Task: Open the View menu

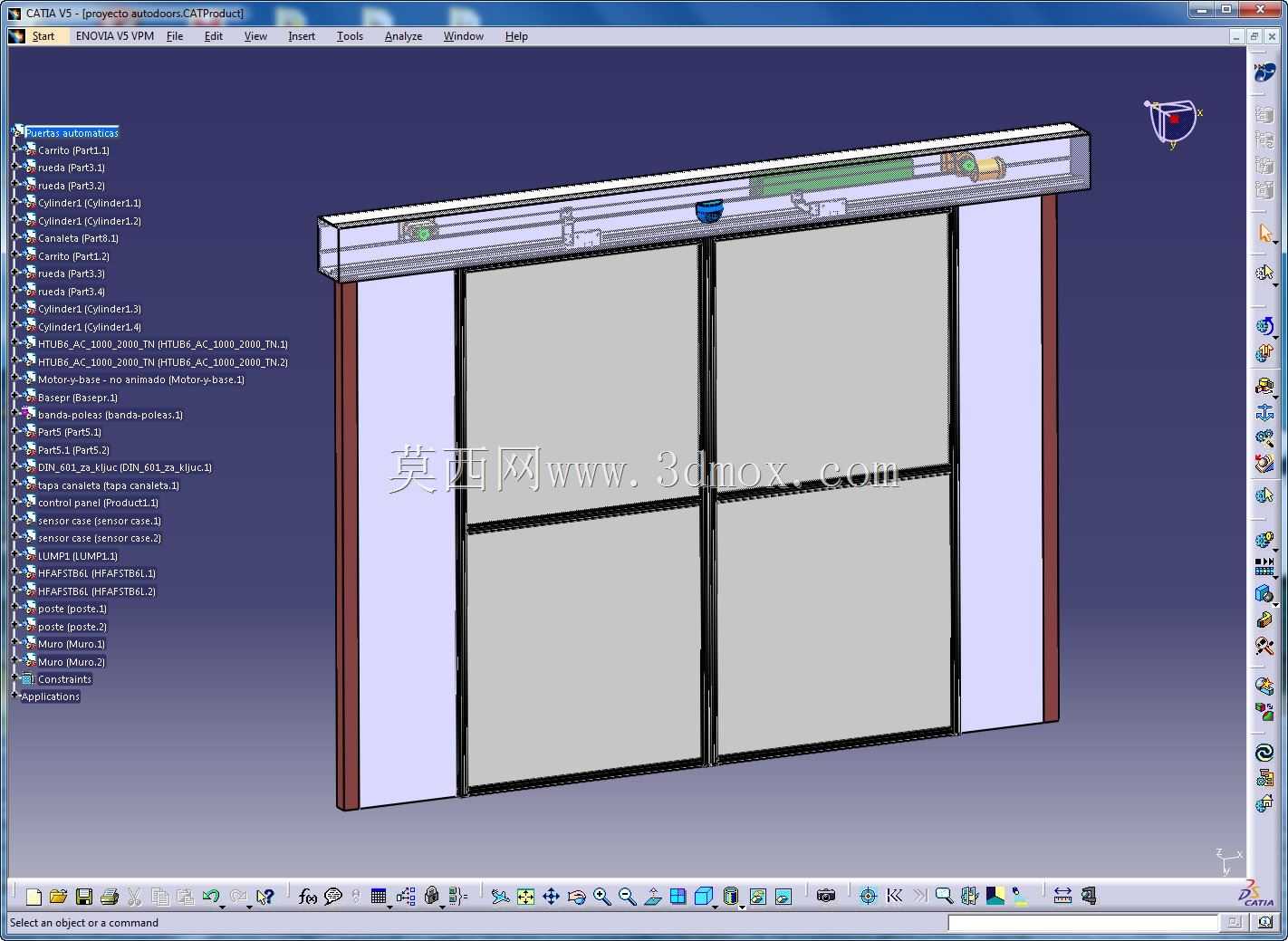Action: coord(255,36)
